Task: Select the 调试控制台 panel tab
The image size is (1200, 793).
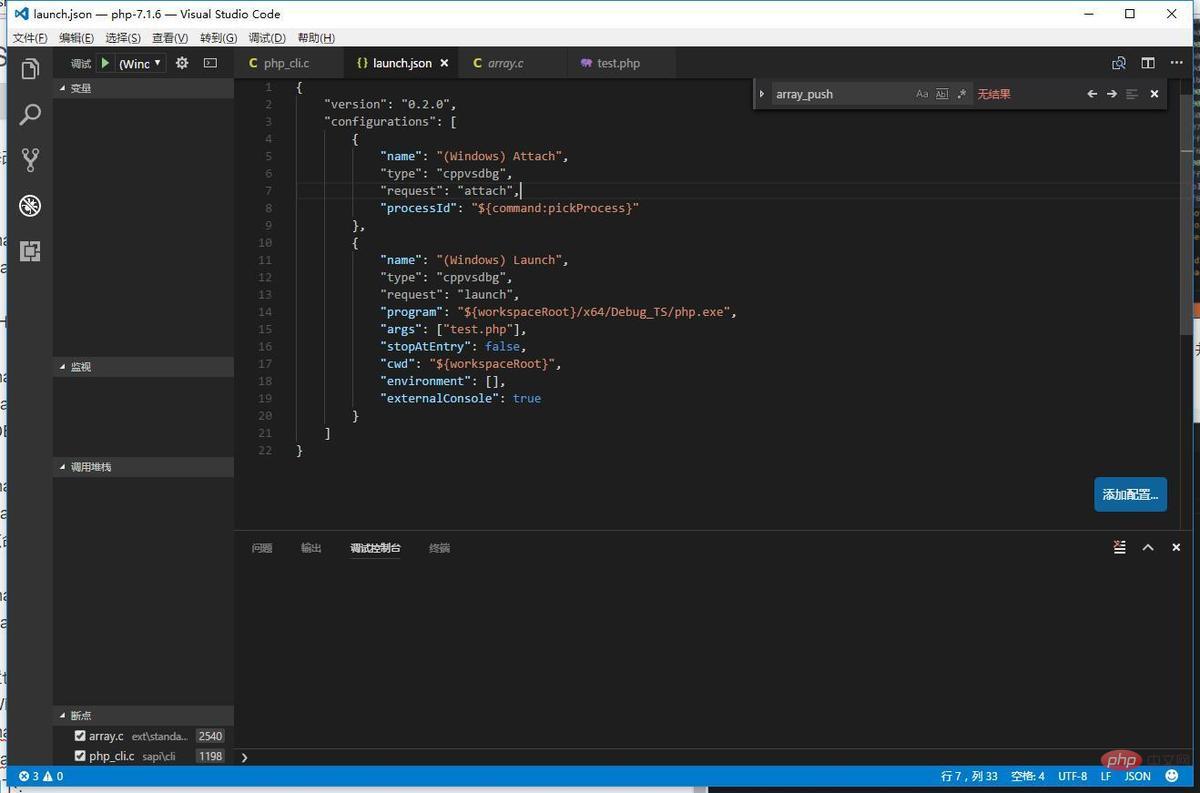Action: [375, 548]
